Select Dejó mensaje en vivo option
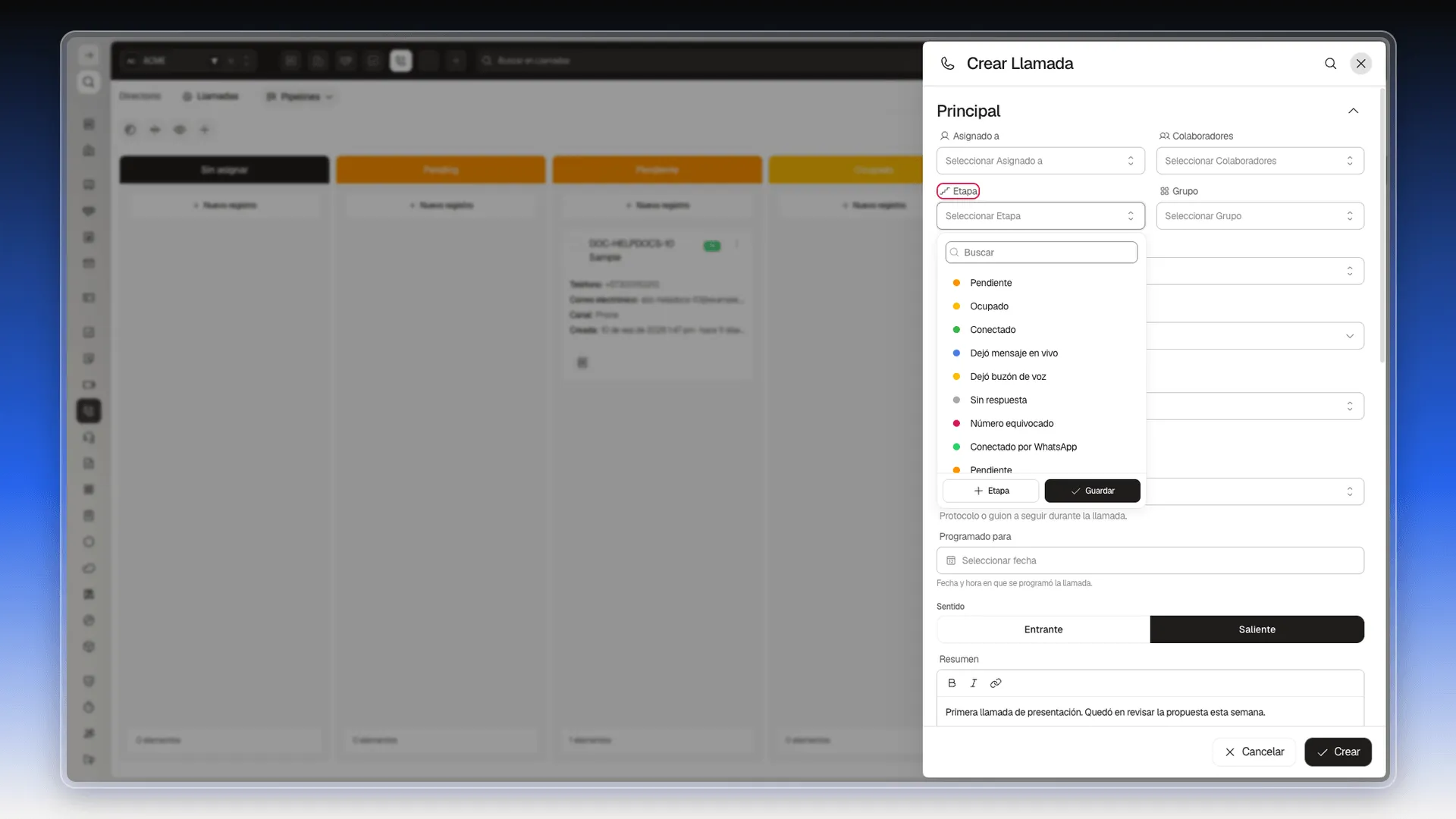The width and height of the screenshot is (1456, 819). click(x=1041, y=353)
